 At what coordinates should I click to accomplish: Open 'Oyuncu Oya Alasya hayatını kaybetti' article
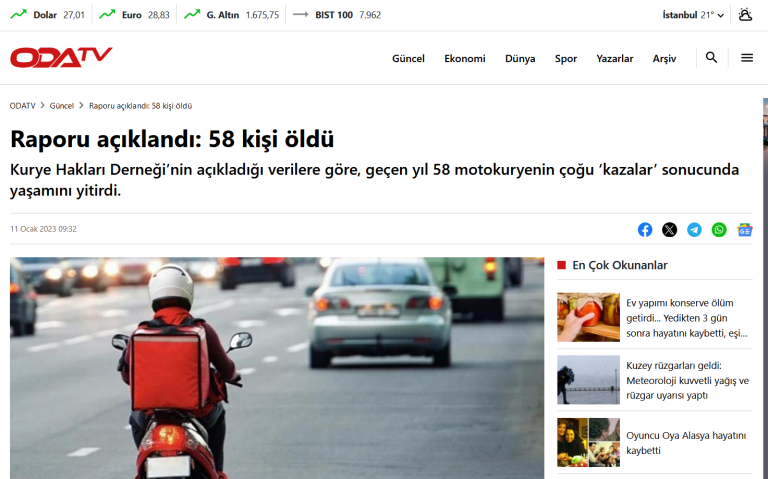click(x=686, y=443)
